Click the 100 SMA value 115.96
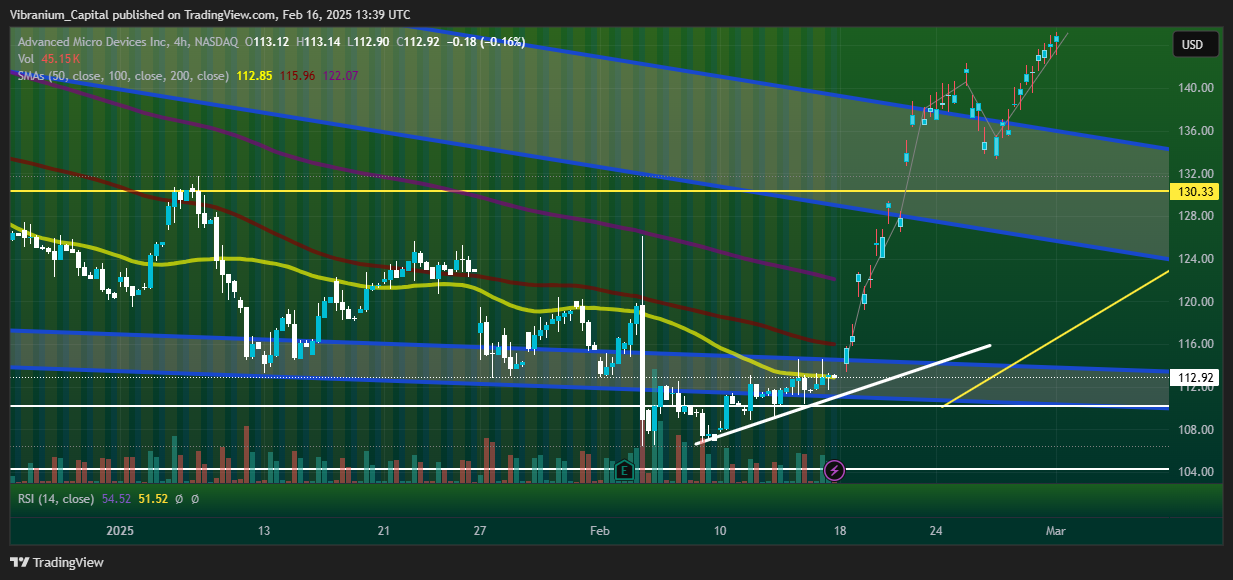Image resolution: width=1233 pixels, height=580 pixels. coord(297,76)
